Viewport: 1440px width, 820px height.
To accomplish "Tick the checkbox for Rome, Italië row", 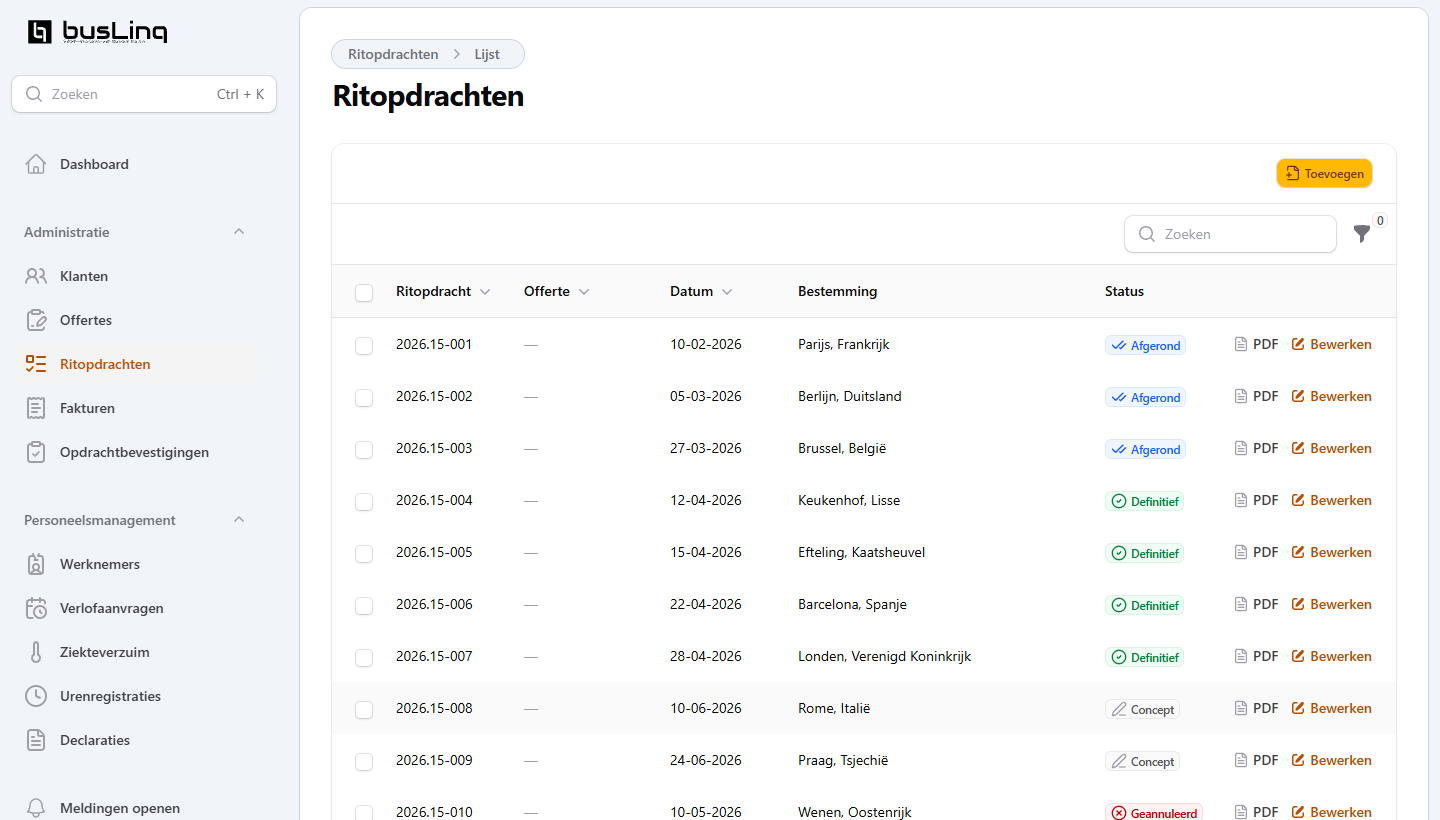I will click(x=364, y=709).
